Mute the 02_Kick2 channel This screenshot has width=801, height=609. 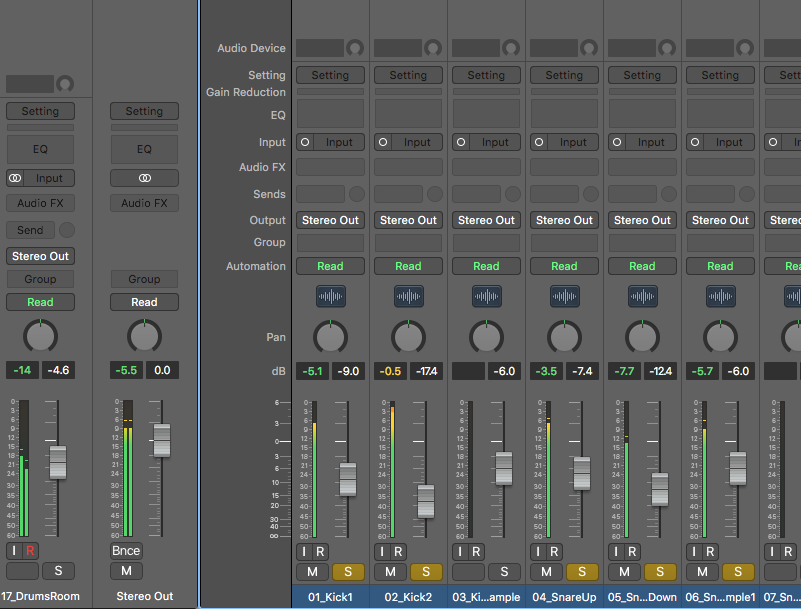[x=390, y=572]
